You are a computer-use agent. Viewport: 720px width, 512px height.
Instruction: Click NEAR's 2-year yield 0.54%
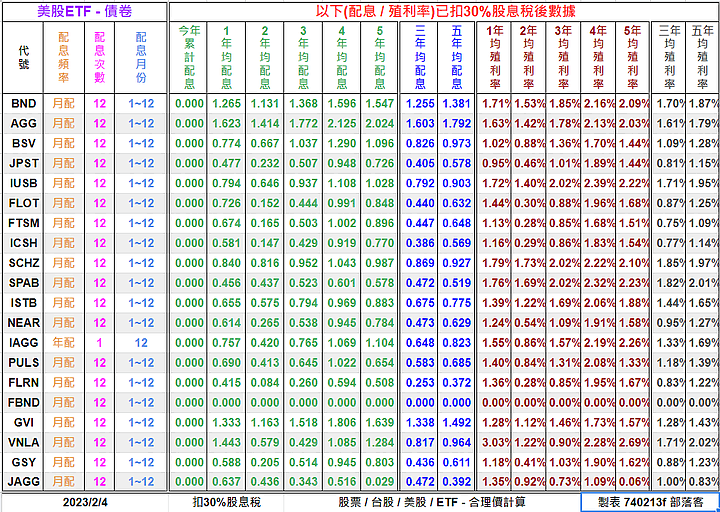pyautogui.click(x=529, y=323)
